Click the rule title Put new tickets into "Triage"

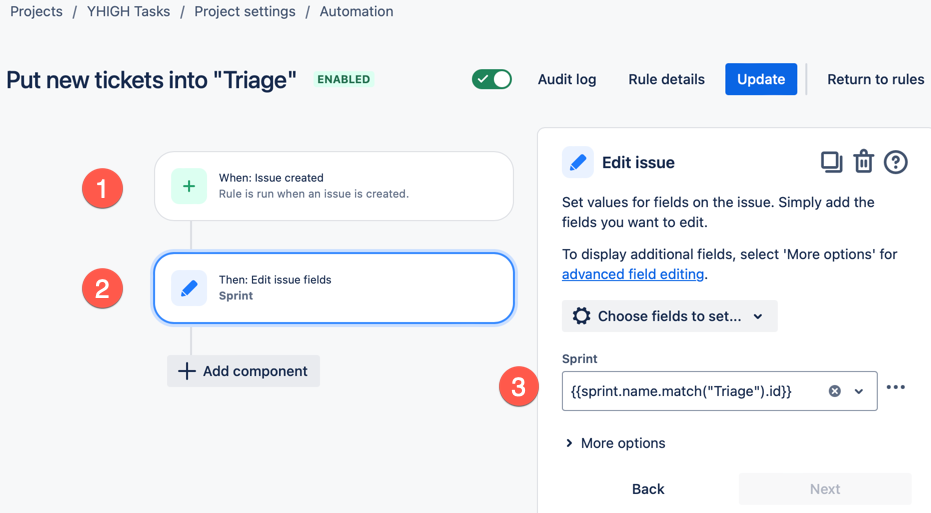click(x=151, y=80)
